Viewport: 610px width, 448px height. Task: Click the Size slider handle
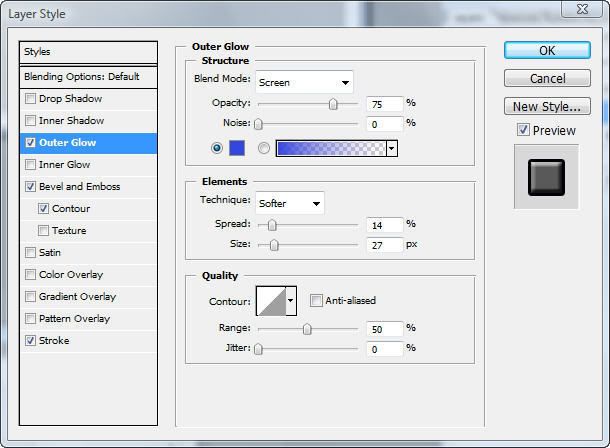tap(274, 245)
